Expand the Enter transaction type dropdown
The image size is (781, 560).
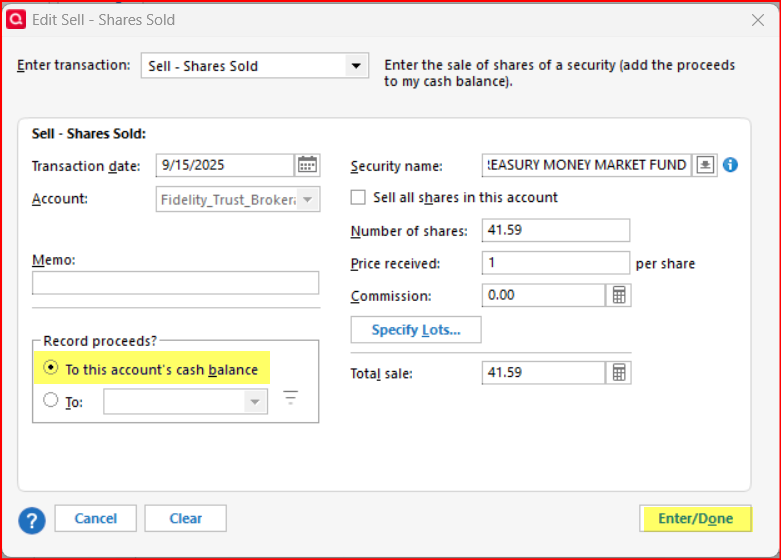tap(355, 66)
